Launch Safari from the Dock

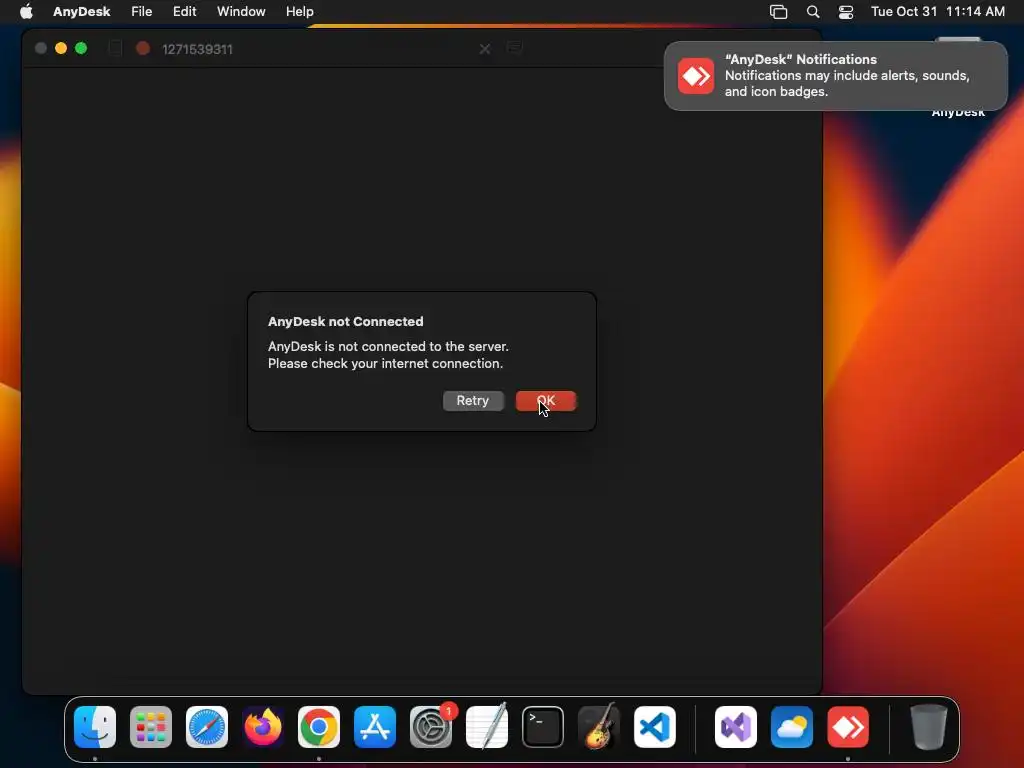(207, 727)
